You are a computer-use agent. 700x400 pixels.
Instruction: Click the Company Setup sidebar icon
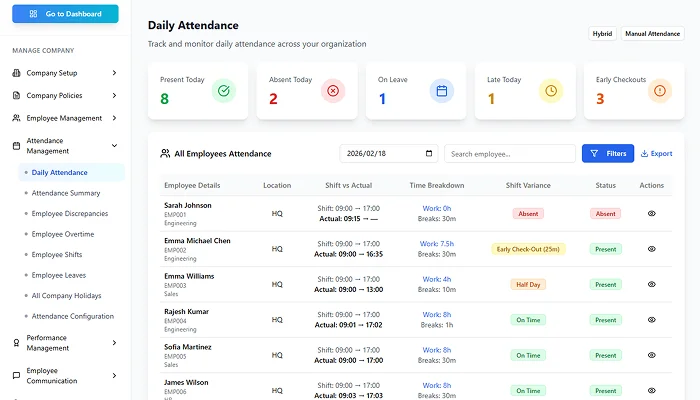point(17,73)
